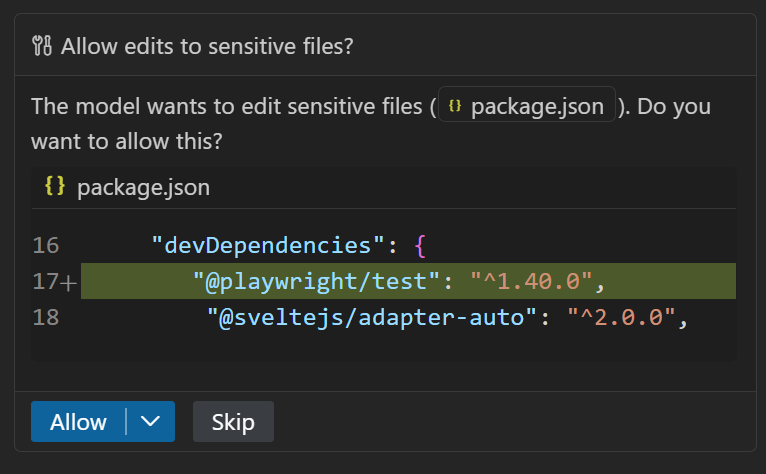This screenshot has height=474, width=766.
Task: Click line number 17 of the added line
Action: click(x=44, y=282)
